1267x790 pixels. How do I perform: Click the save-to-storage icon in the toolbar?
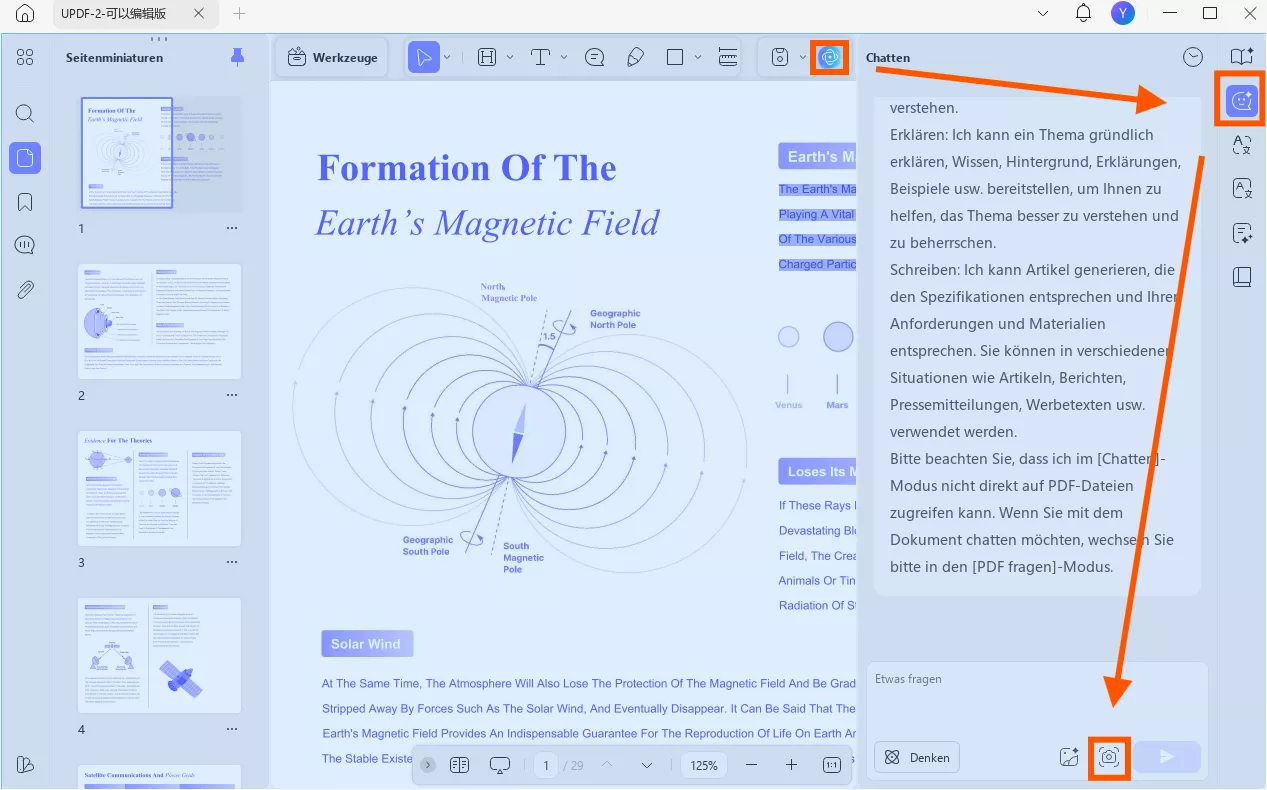click(780, 58)
